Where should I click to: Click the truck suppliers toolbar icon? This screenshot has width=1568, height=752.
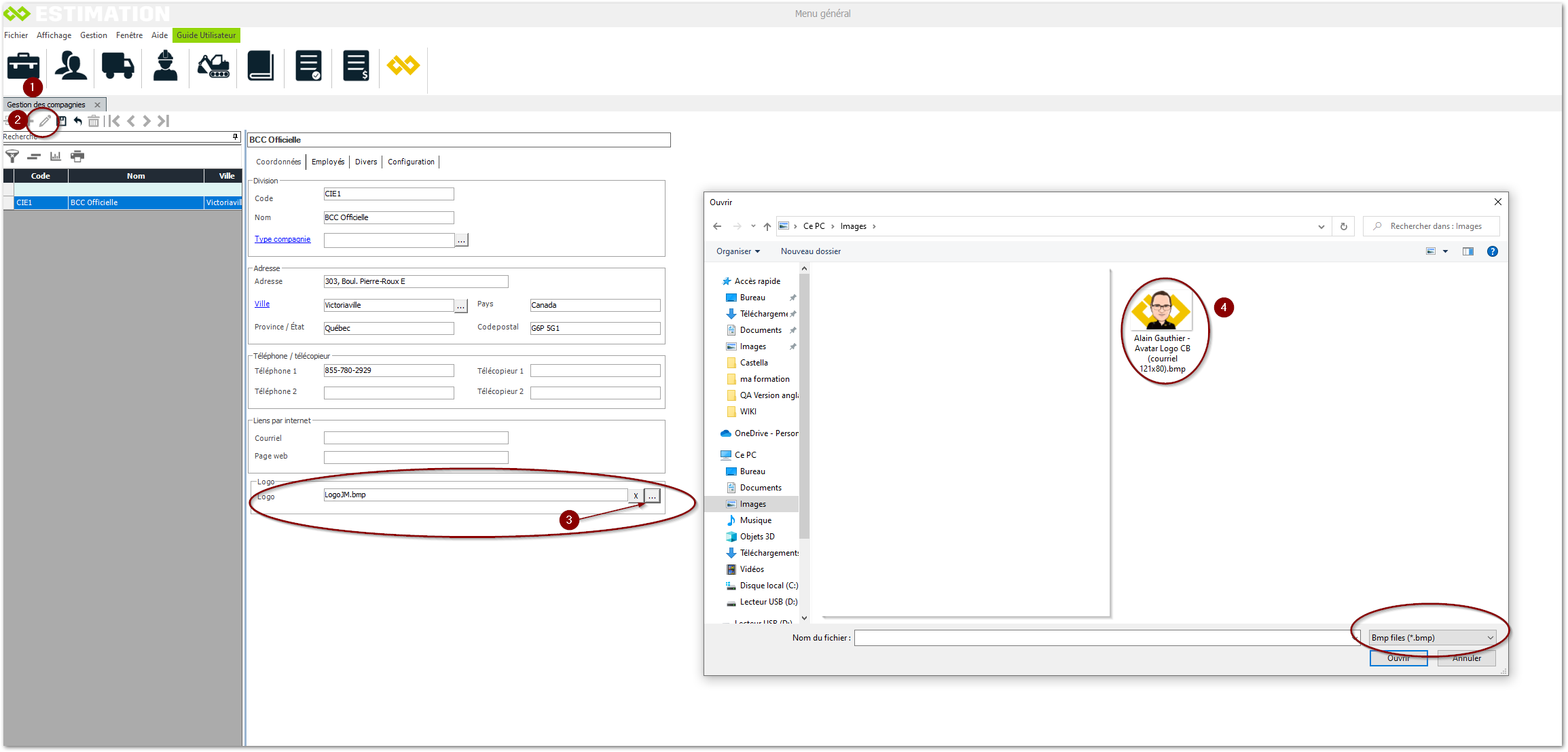118,67
